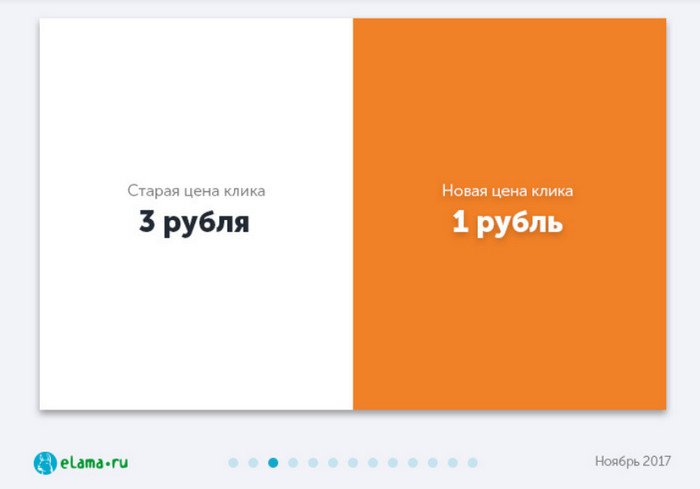Screen dimensions: 700x489
Task: Jump to the fourth slide dot
Action: point(293,463)
